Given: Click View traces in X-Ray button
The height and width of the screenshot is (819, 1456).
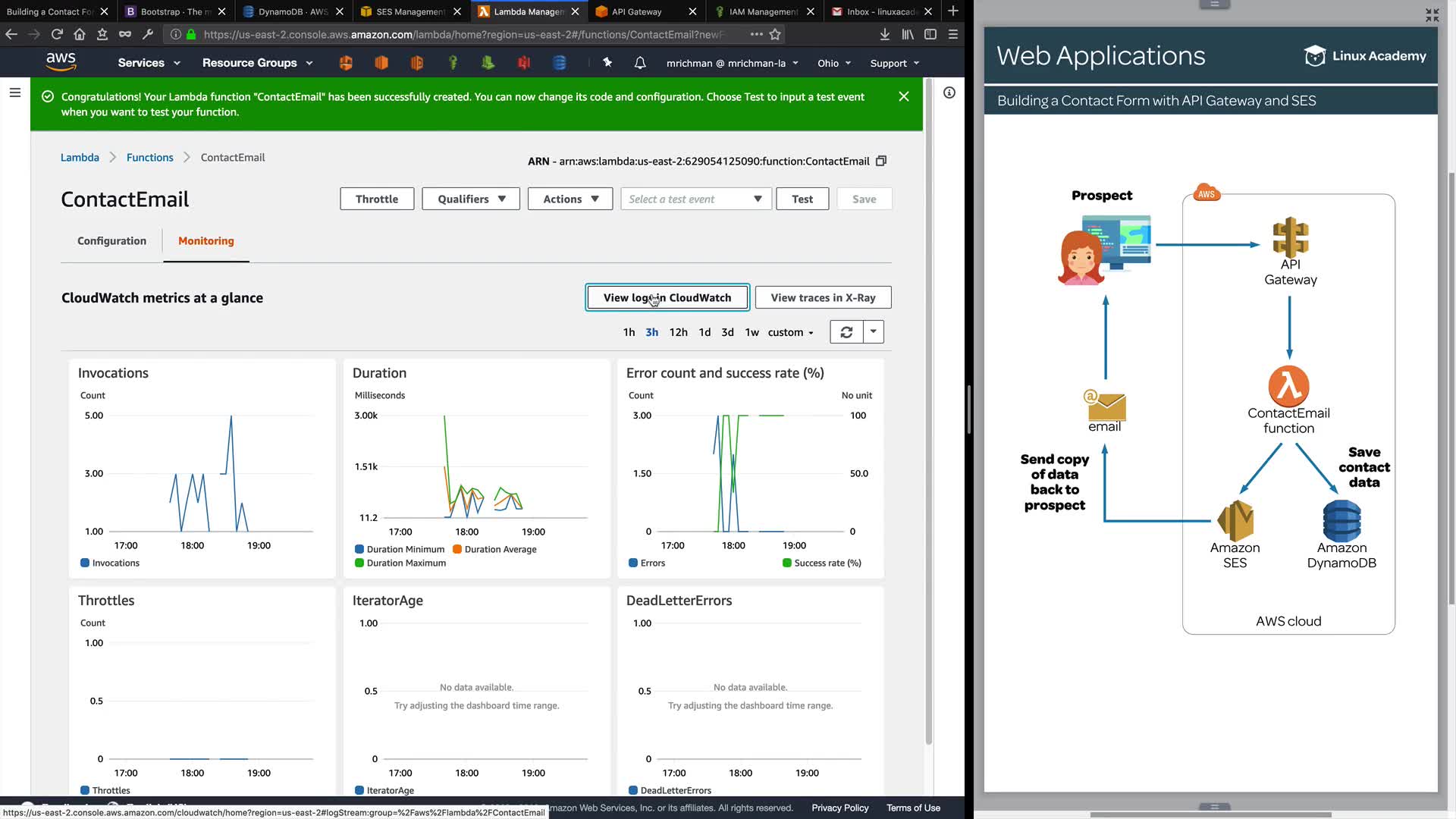Looking at the screenshot, I should (823, 297).
